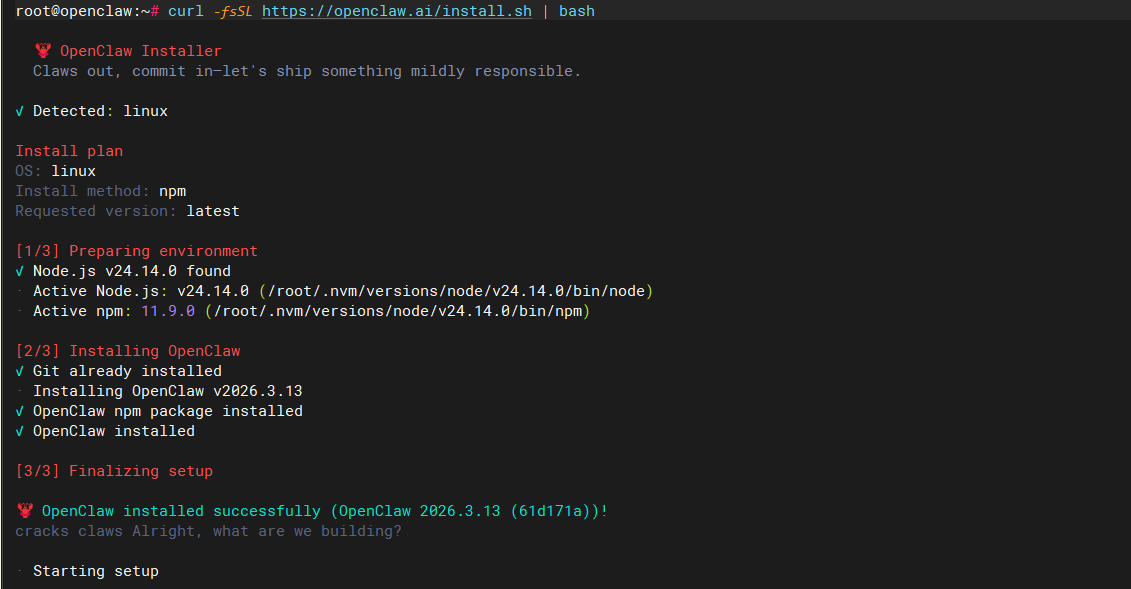Open the https://openclaw.ai/install.sh link

(397, 12)
